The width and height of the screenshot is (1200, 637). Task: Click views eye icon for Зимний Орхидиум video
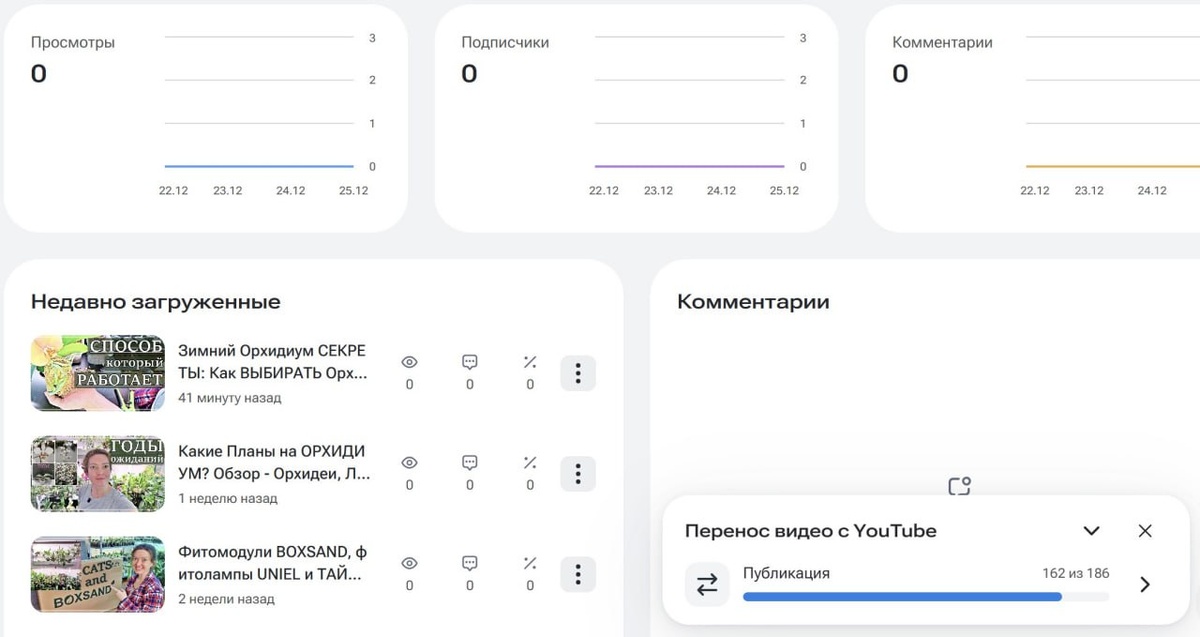tap(409, 362)
